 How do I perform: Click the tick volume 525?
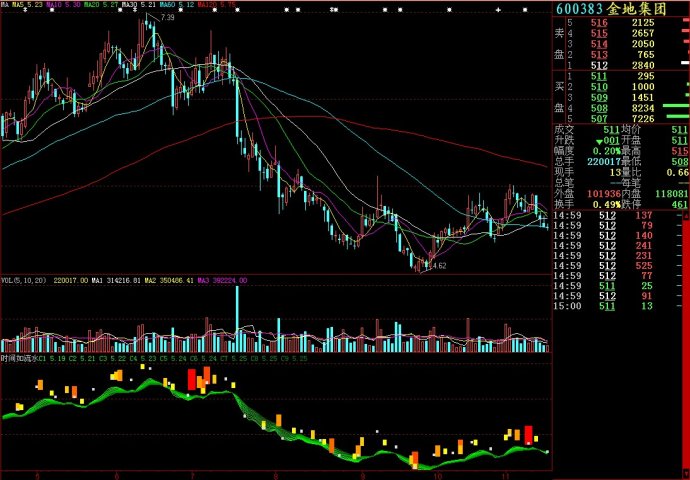[x=643, y=266]
